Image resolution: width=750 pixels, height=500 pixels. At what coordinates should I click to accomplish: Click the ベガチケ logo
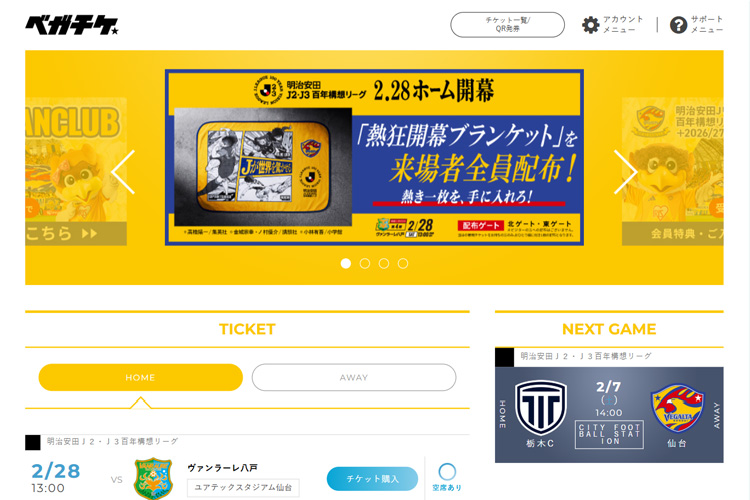72,25
